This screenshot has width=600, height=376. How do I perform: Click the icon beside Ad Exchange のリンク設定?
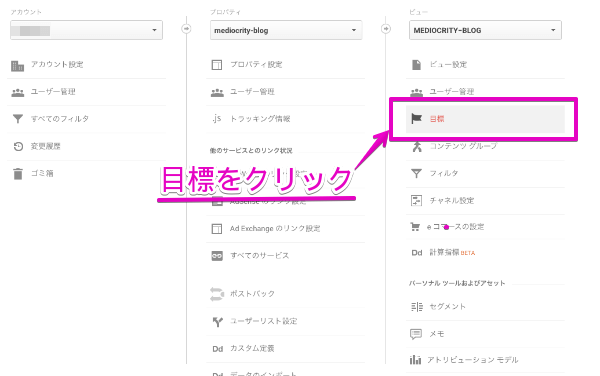[217, 229]
